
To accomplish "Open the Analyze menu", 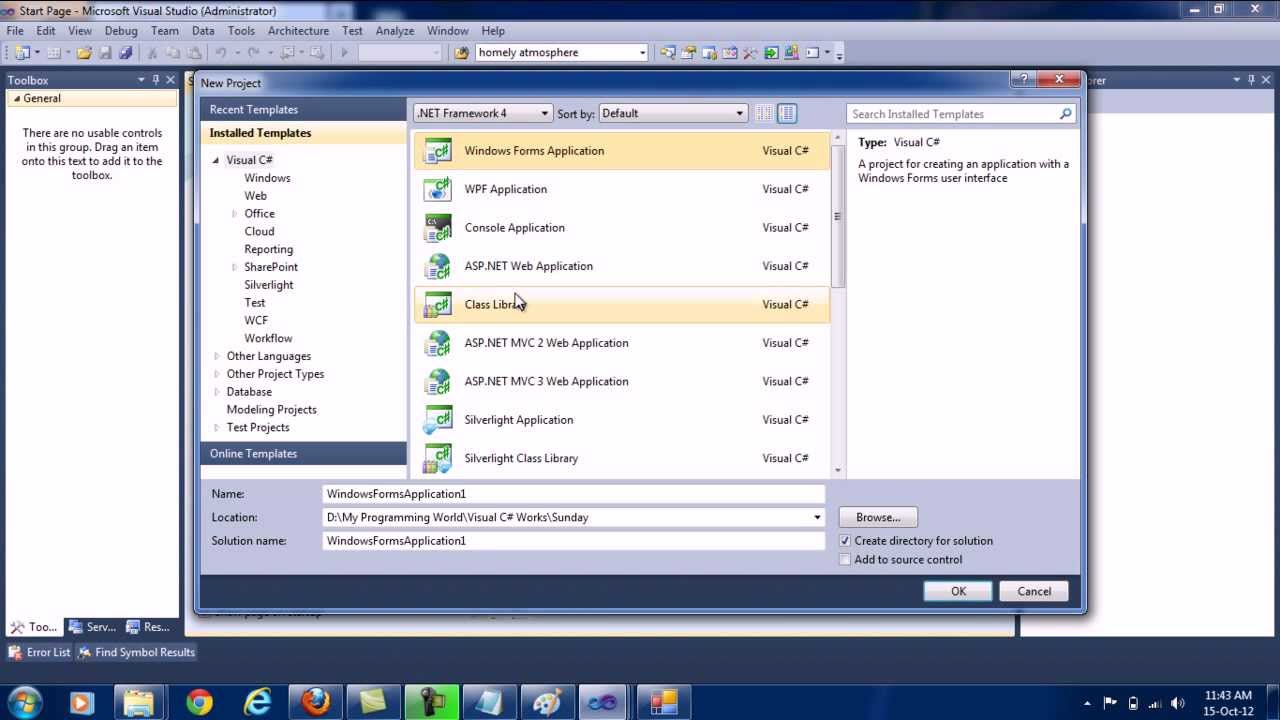I will point(396,31).
